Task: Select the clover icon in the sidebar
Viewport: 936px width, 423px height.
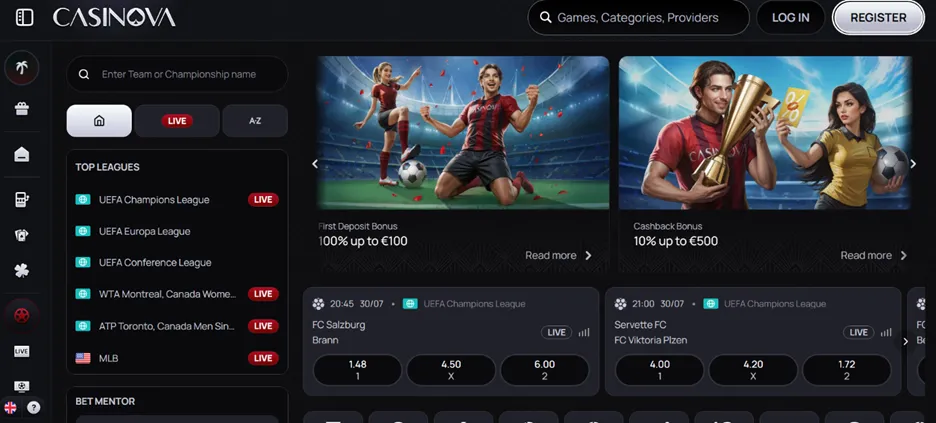Action: tap(22, 270)
